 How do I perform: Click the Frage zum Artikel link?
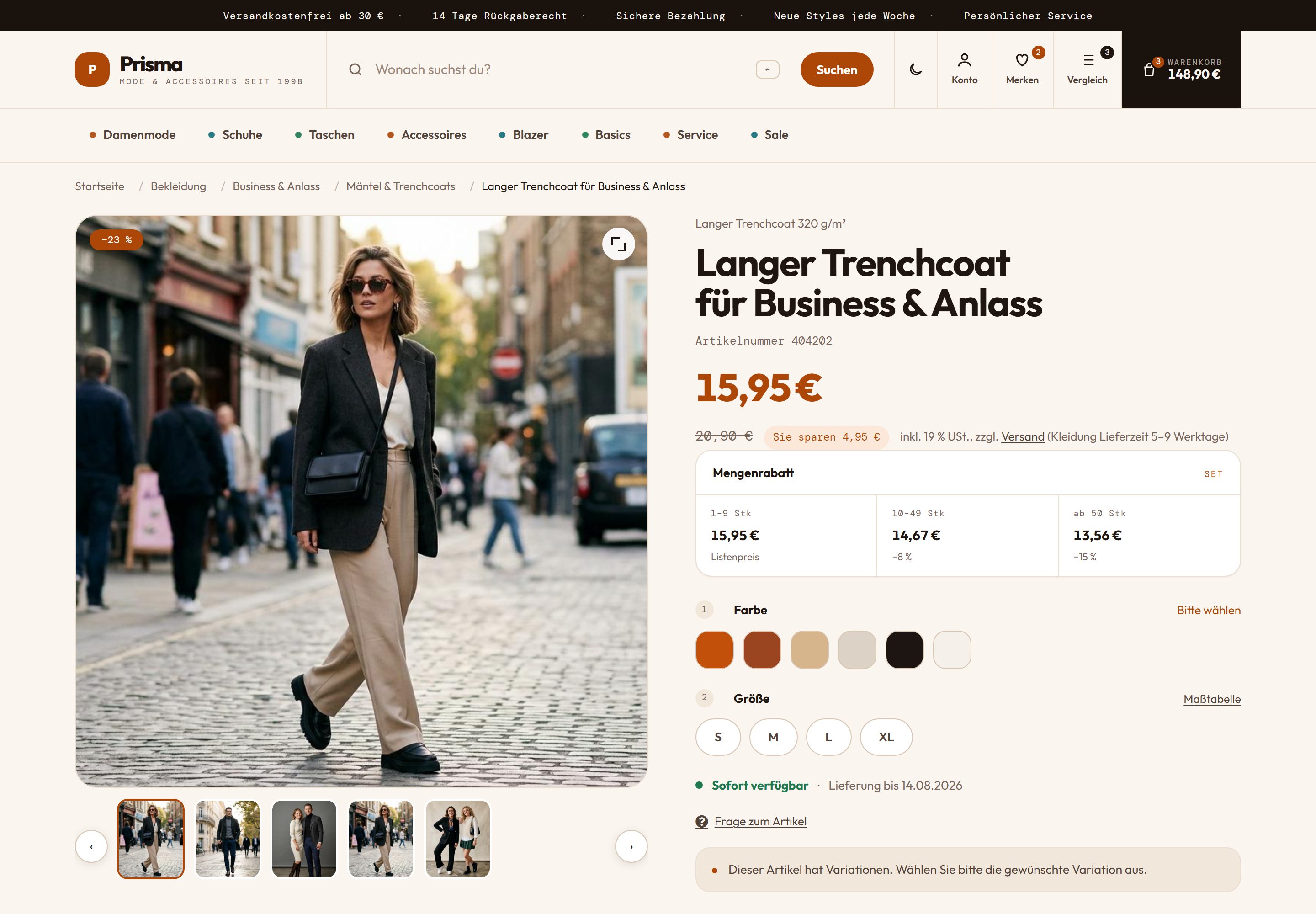[760, 821]
